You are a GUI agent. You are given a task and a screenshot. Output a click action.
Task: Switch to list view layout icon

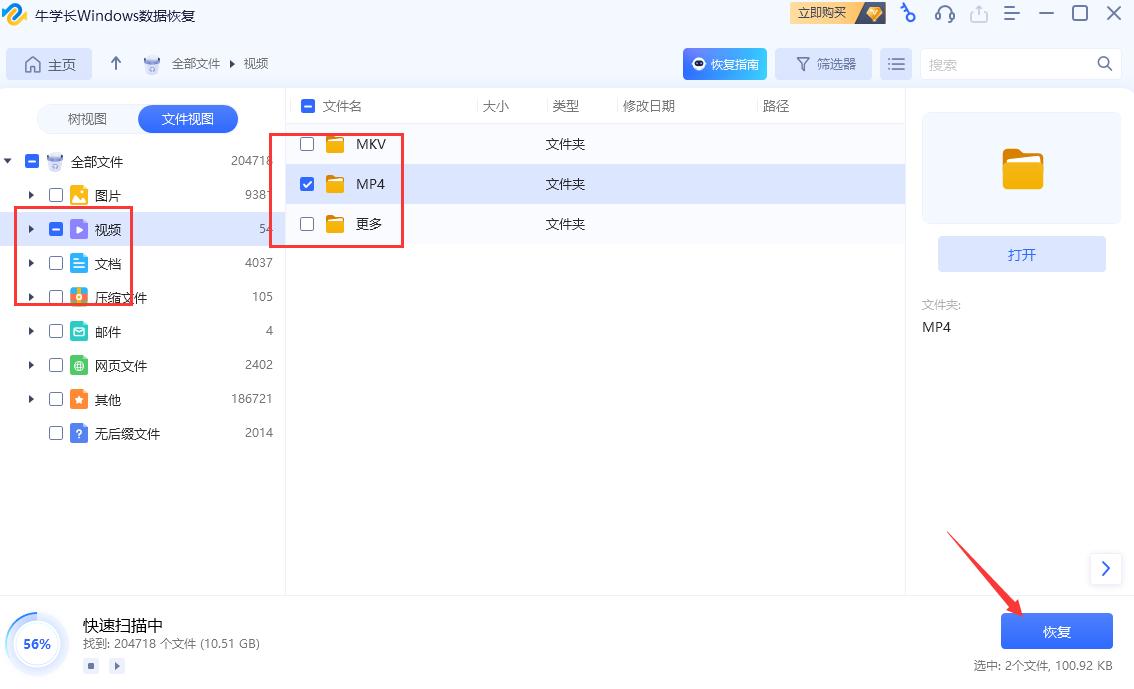pyautogui.click(x=895, y=63)
